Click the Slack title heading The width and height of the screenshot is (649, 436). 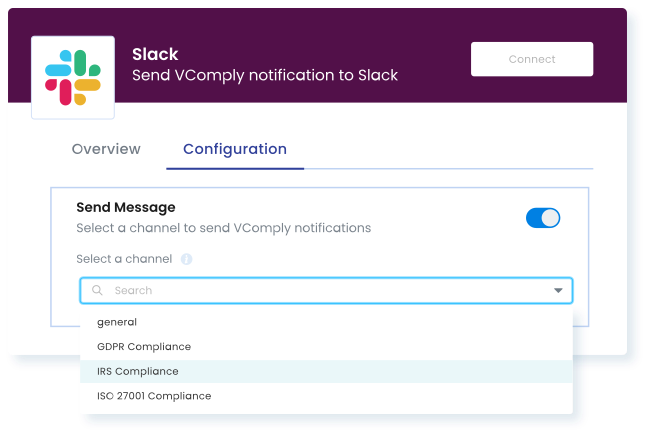pyautogui.click(x=155, y=54)
